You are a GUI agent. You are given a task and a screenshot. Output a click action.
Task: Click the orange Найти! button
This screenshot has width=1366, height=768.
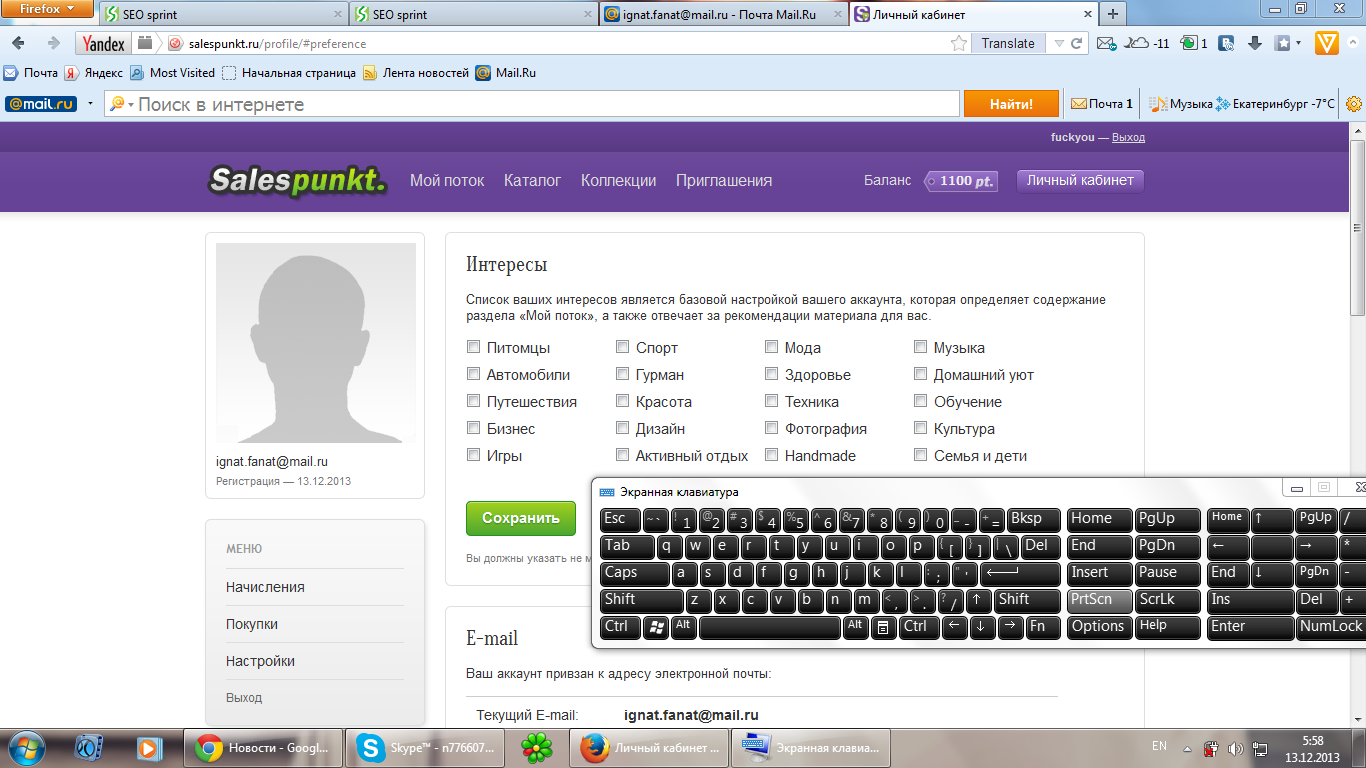1011,104
